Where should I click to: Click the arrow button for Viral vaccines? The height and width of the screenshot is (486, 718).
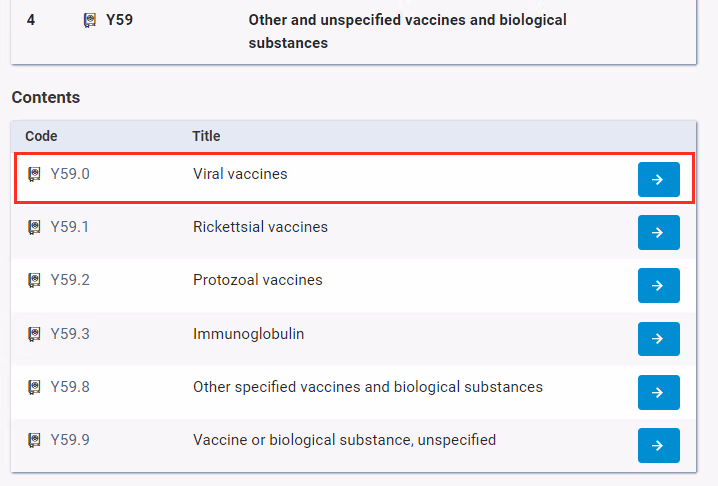click(658, 179)
